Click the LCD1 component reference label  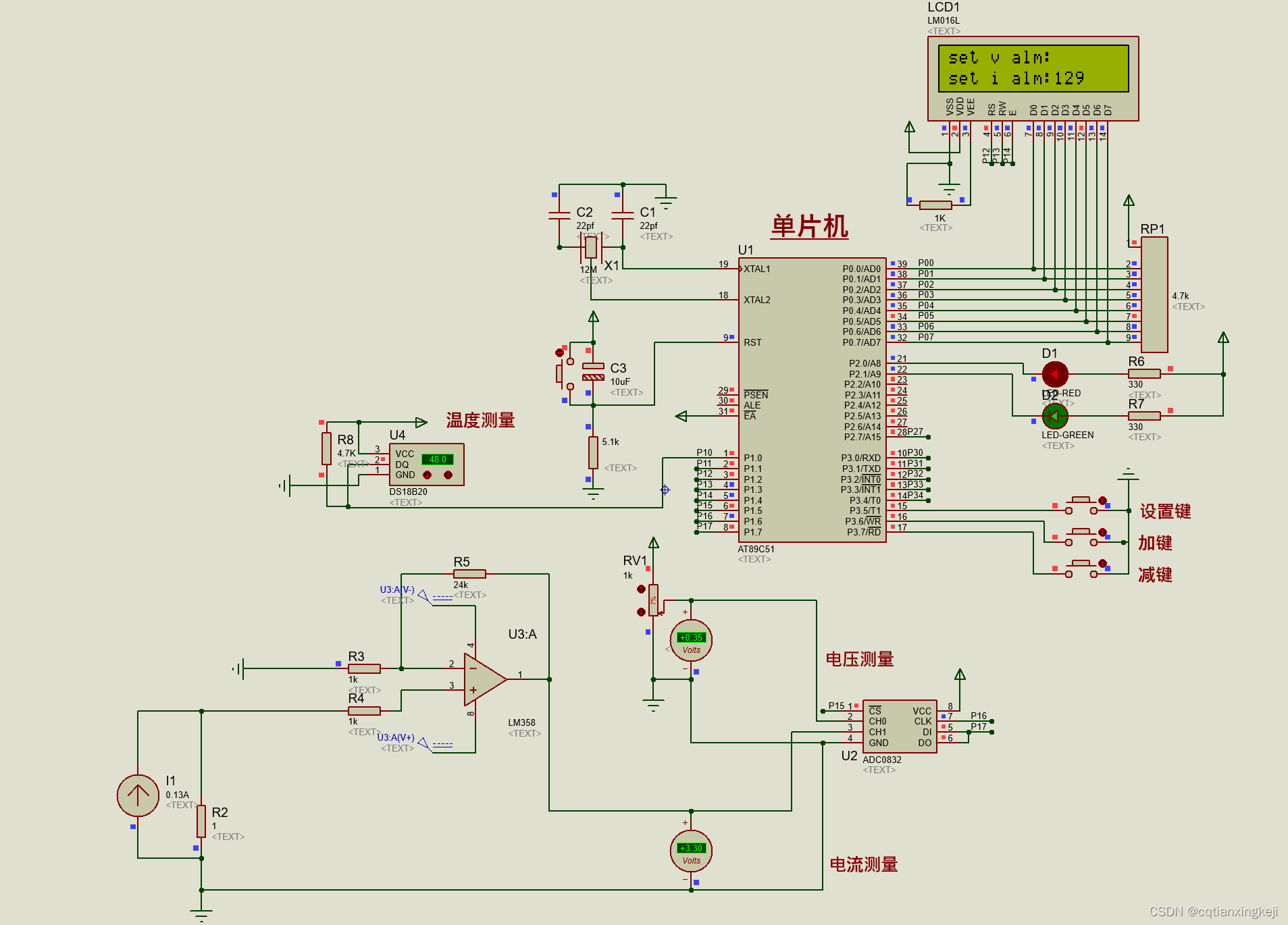pyautogui.click(x=944, y=7)
